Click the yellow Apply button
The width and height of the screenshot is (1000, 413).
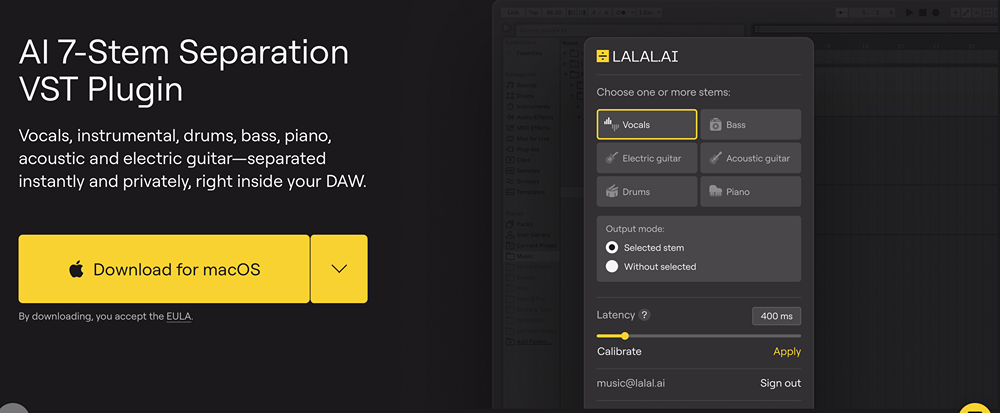pyautogui.click(x=787, y=352)
